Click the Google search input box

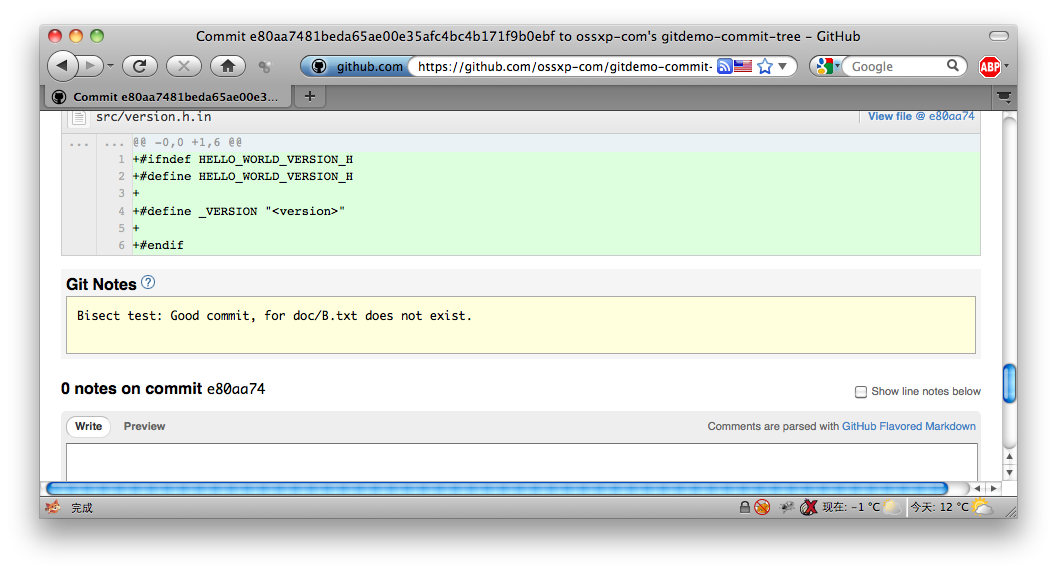[x=895, y=66]
